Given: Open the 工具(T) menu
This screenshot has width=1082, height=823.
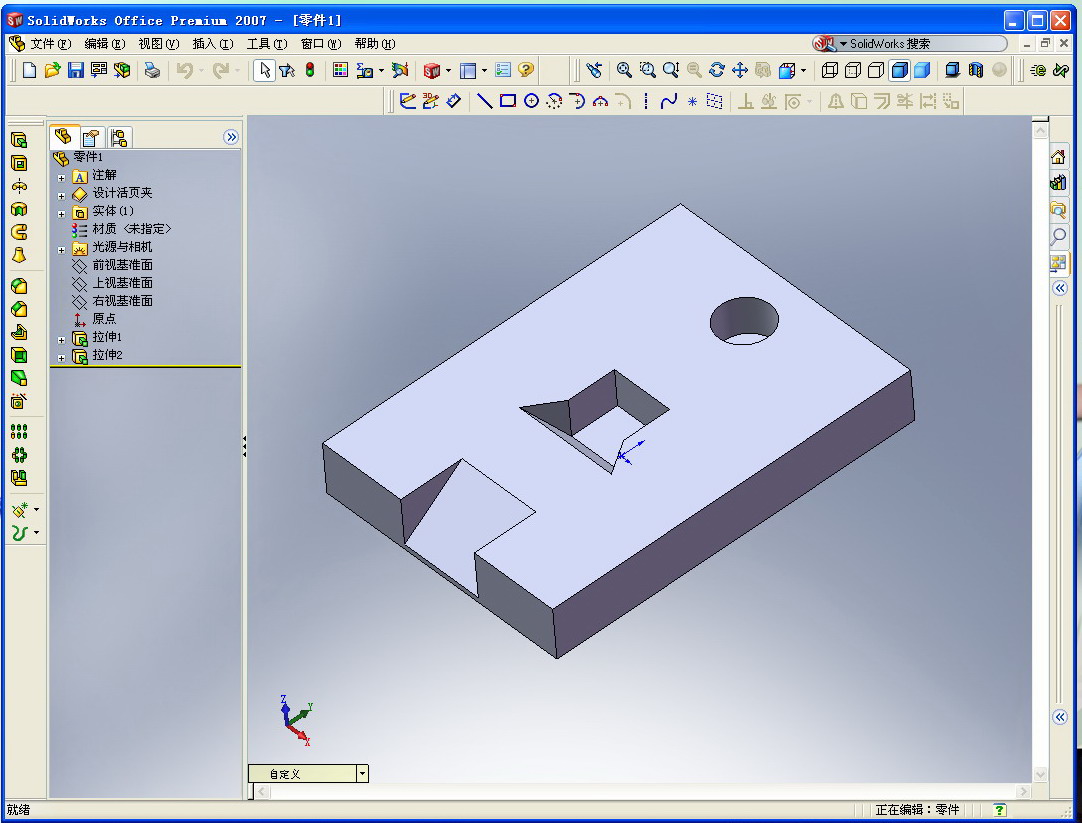Looking at the screenshot, I should [267, 43].
